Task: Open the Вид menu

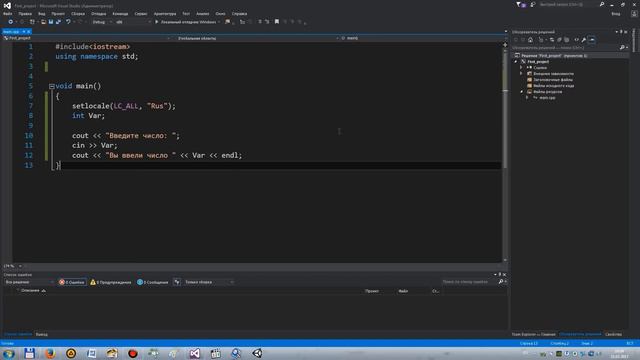Action: click(x=42, y=13)
